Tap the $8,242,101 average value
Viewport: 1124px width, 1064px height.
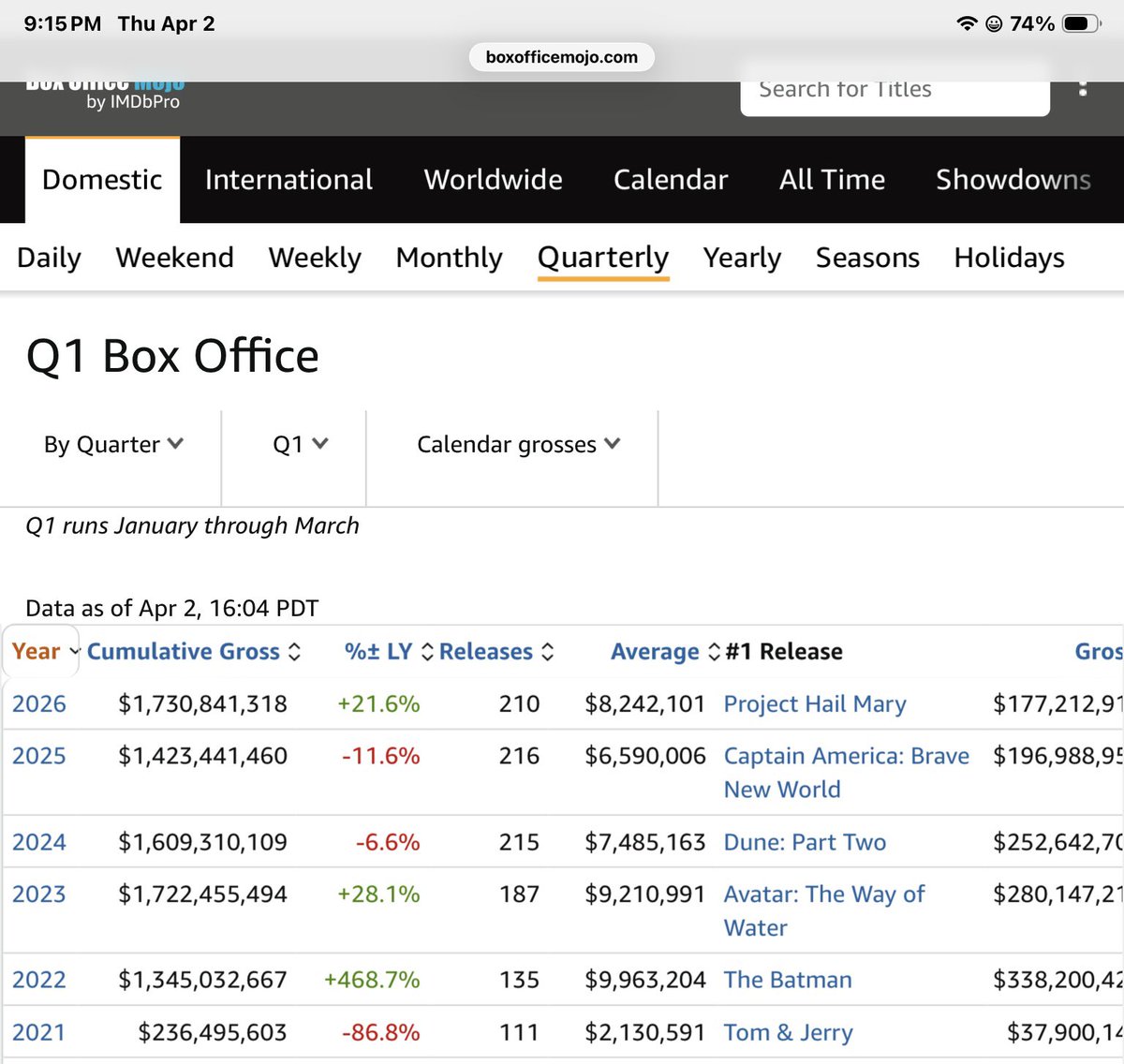pos(644,704)
